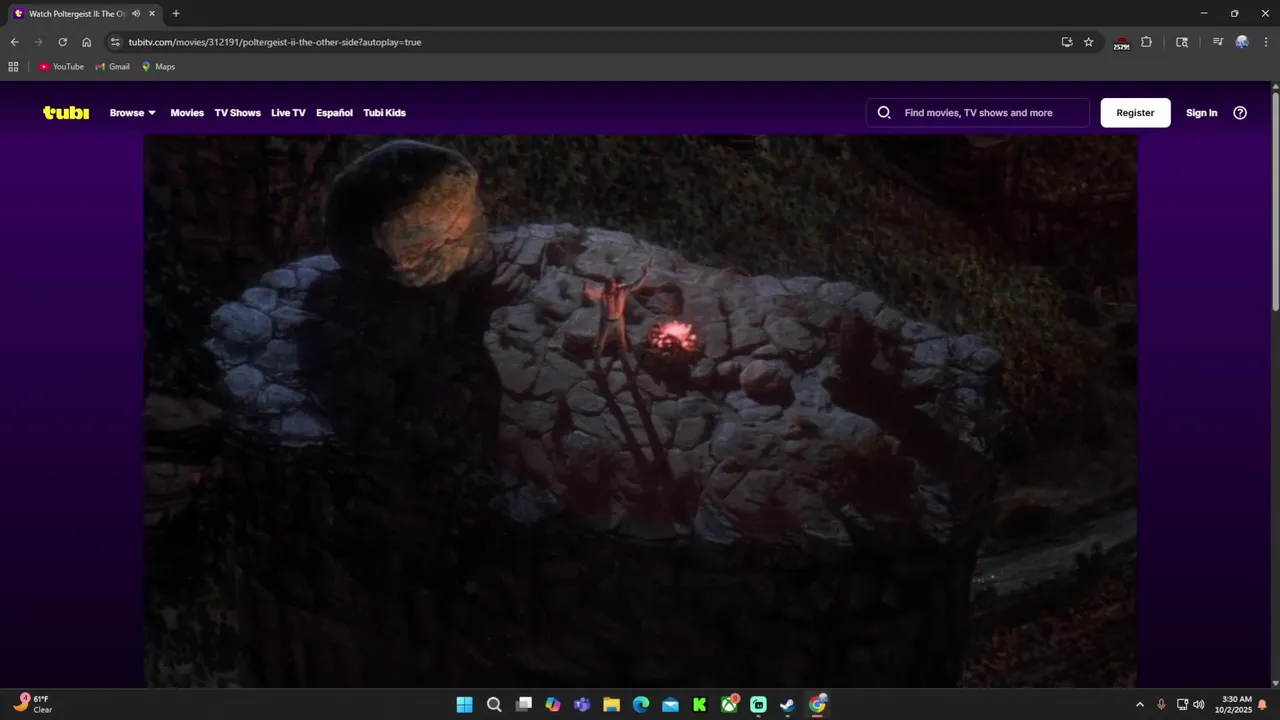Open the red extension with counter badge

[x=1121, y=43]
